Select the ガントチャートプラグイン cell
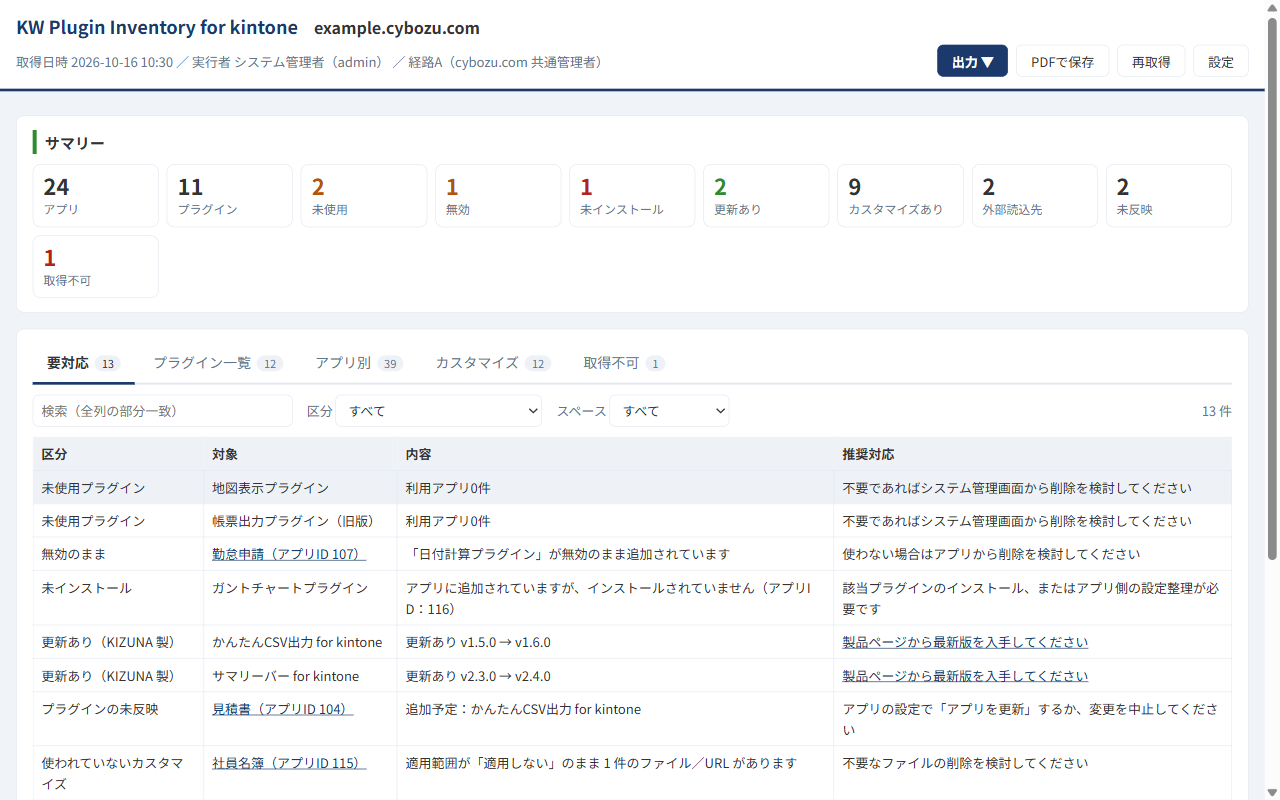Screen dimensions: 1280x800 point(300,598)
